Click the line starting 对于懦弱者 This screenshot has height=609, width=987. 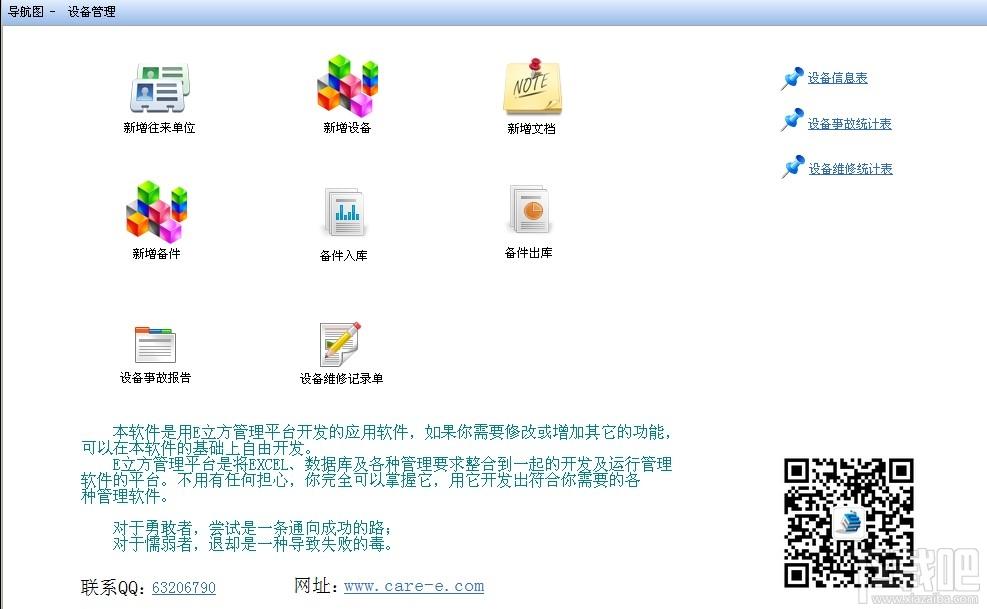[x=252, y=544]
